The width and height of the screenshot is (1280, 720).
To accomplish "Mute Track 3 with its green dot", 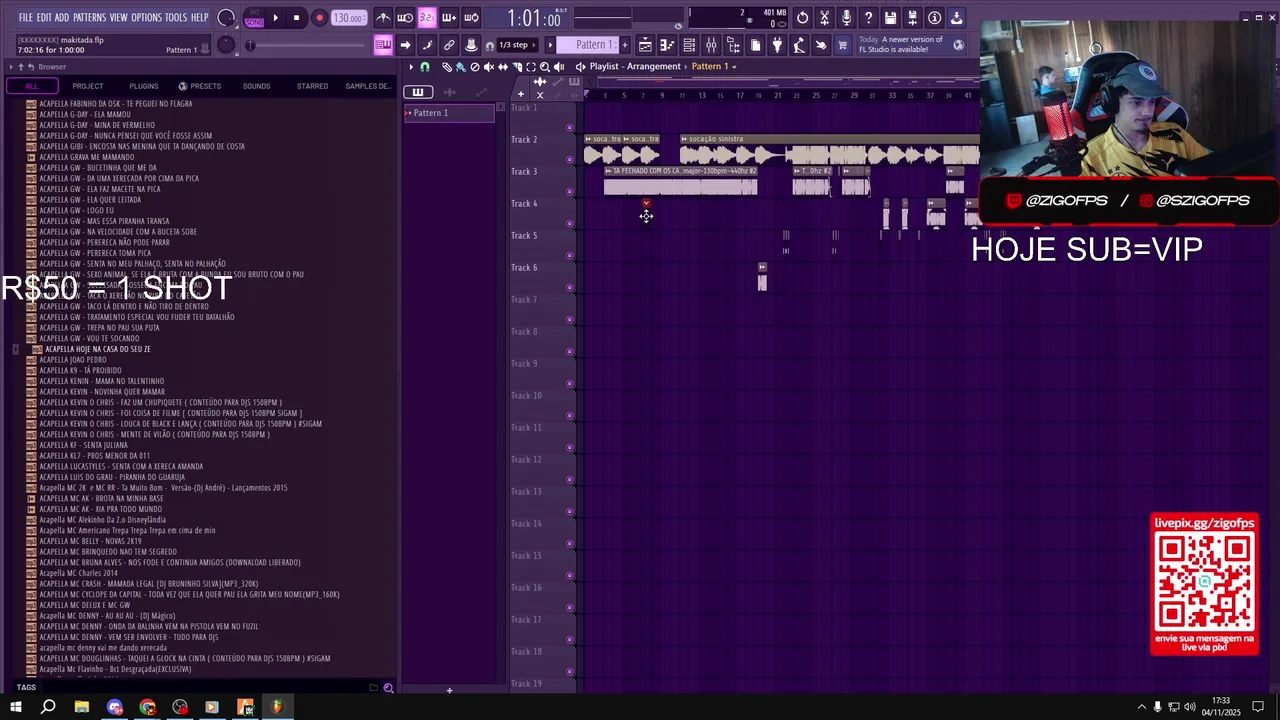I will click(570, 192).
